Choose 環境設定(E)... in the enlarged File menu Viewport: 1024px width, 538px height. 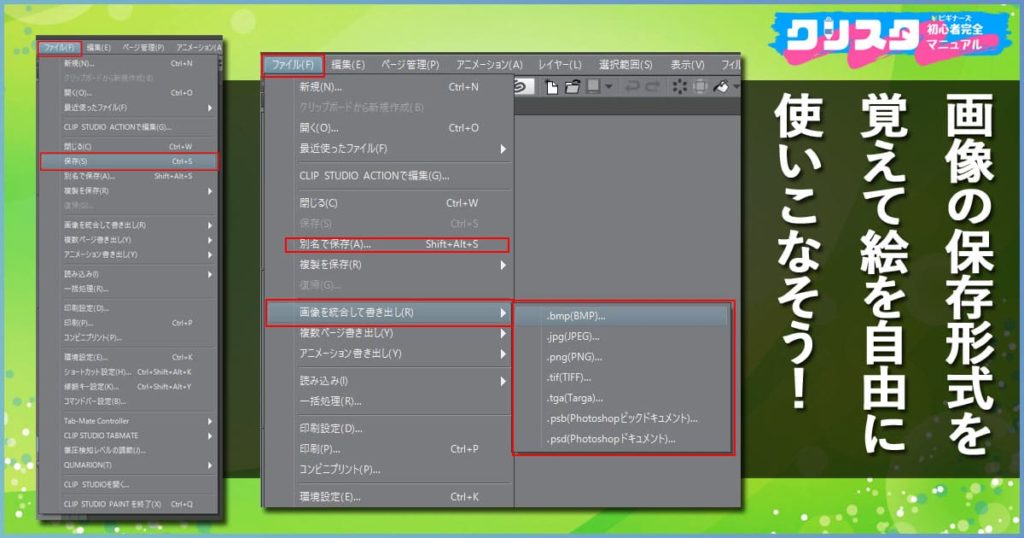point(389,497)
